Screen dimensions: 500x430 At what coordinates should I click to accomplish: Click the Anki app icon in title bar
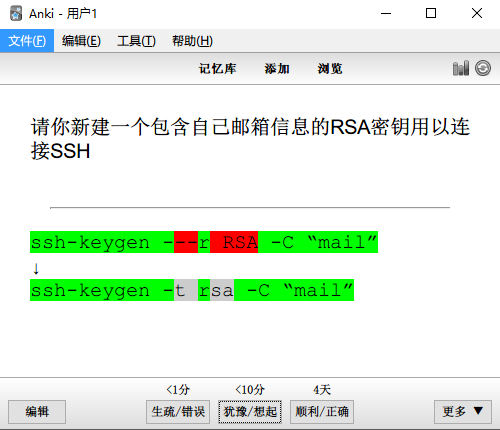16,13
